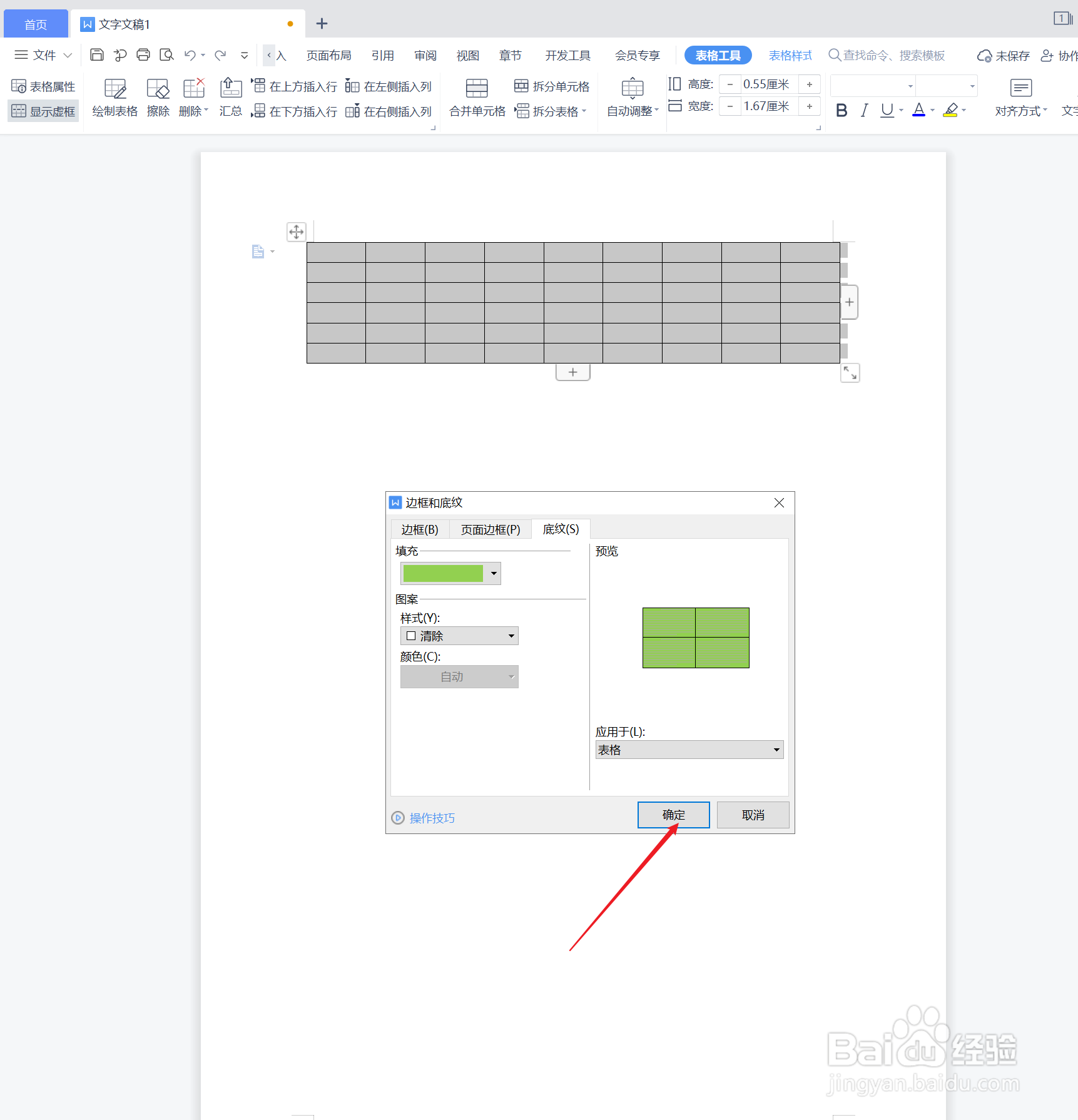Open the 填充 fill color dropdown
This screenshot has height=1120, width=1078.
pyautogui.click(x=493, y=573)
